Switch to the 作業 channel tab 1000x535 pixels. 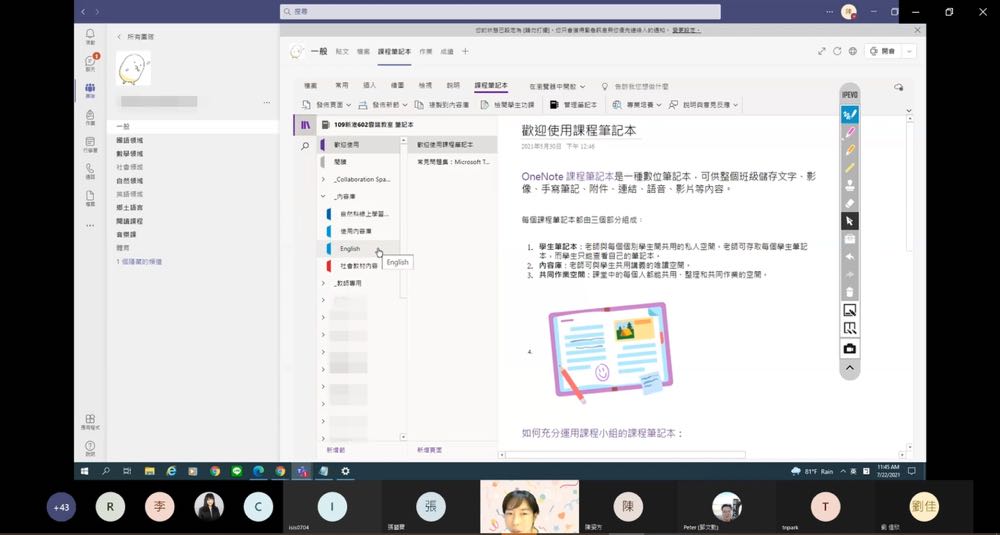426,51
